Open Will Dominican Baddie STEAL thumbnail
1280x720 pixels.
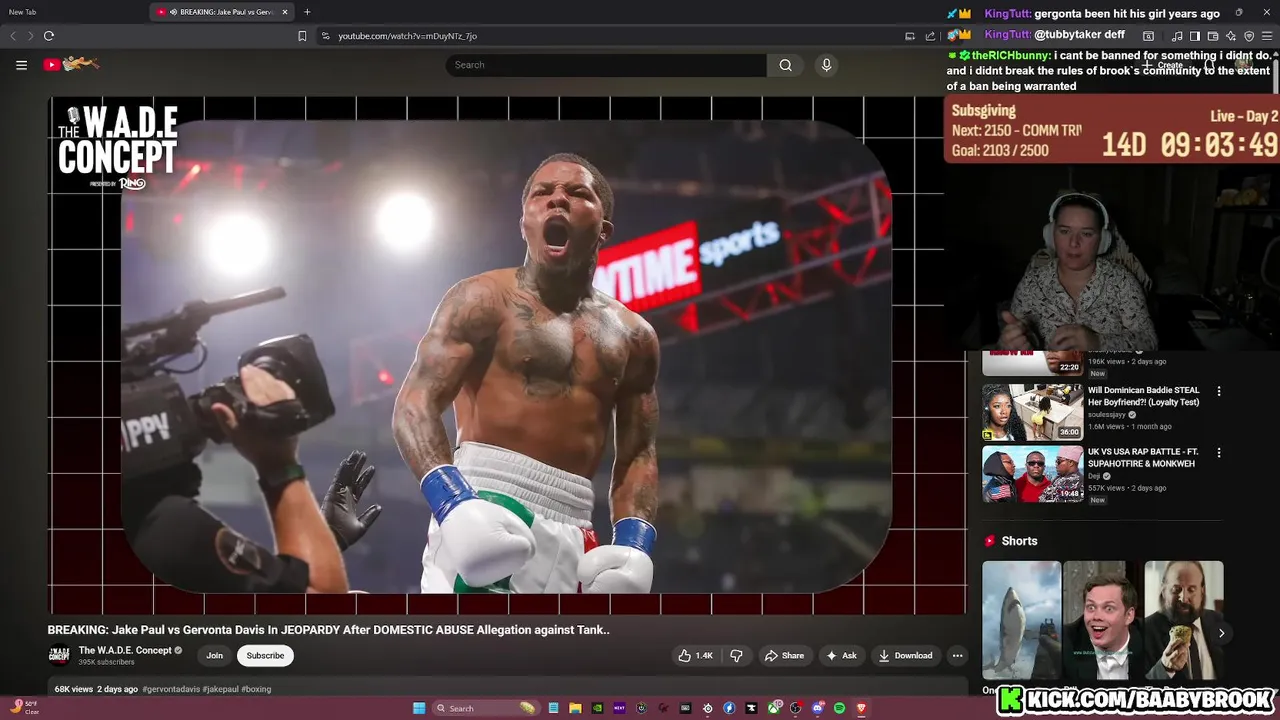[1032, 412]
